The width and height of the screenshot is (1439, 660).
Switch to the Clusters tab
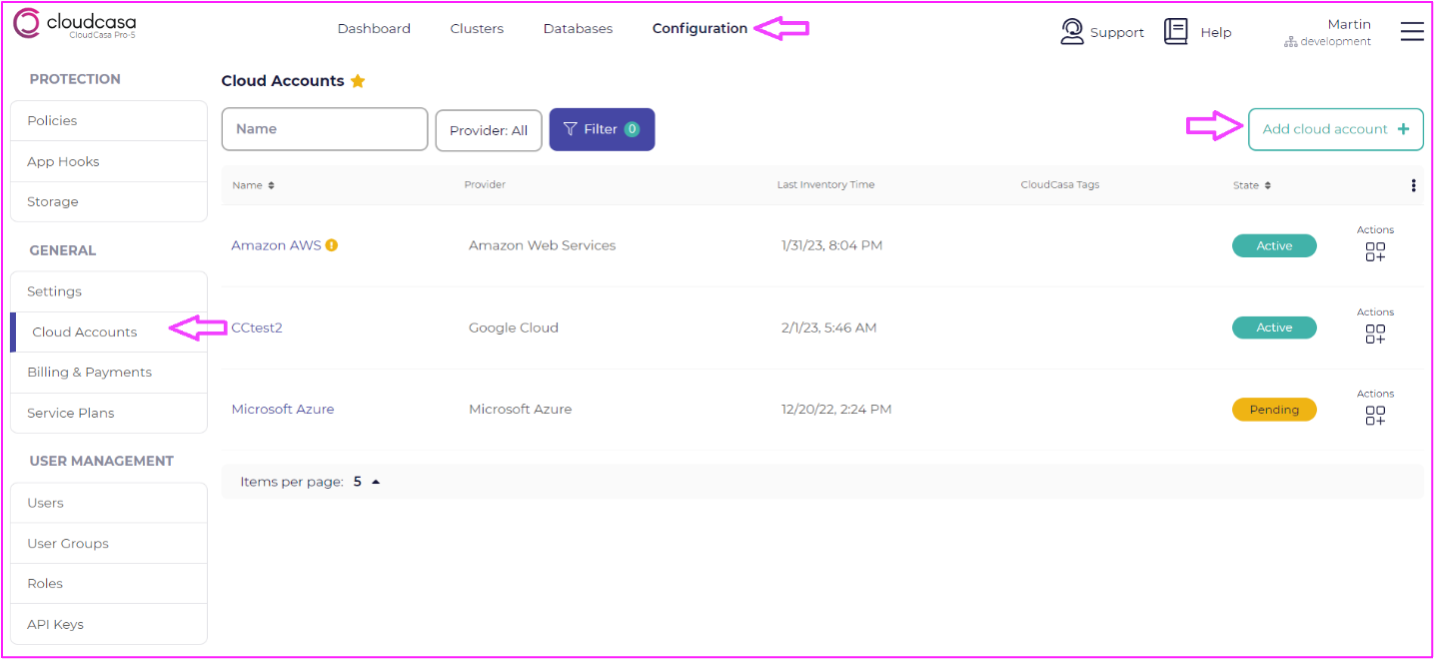[477, 29]
